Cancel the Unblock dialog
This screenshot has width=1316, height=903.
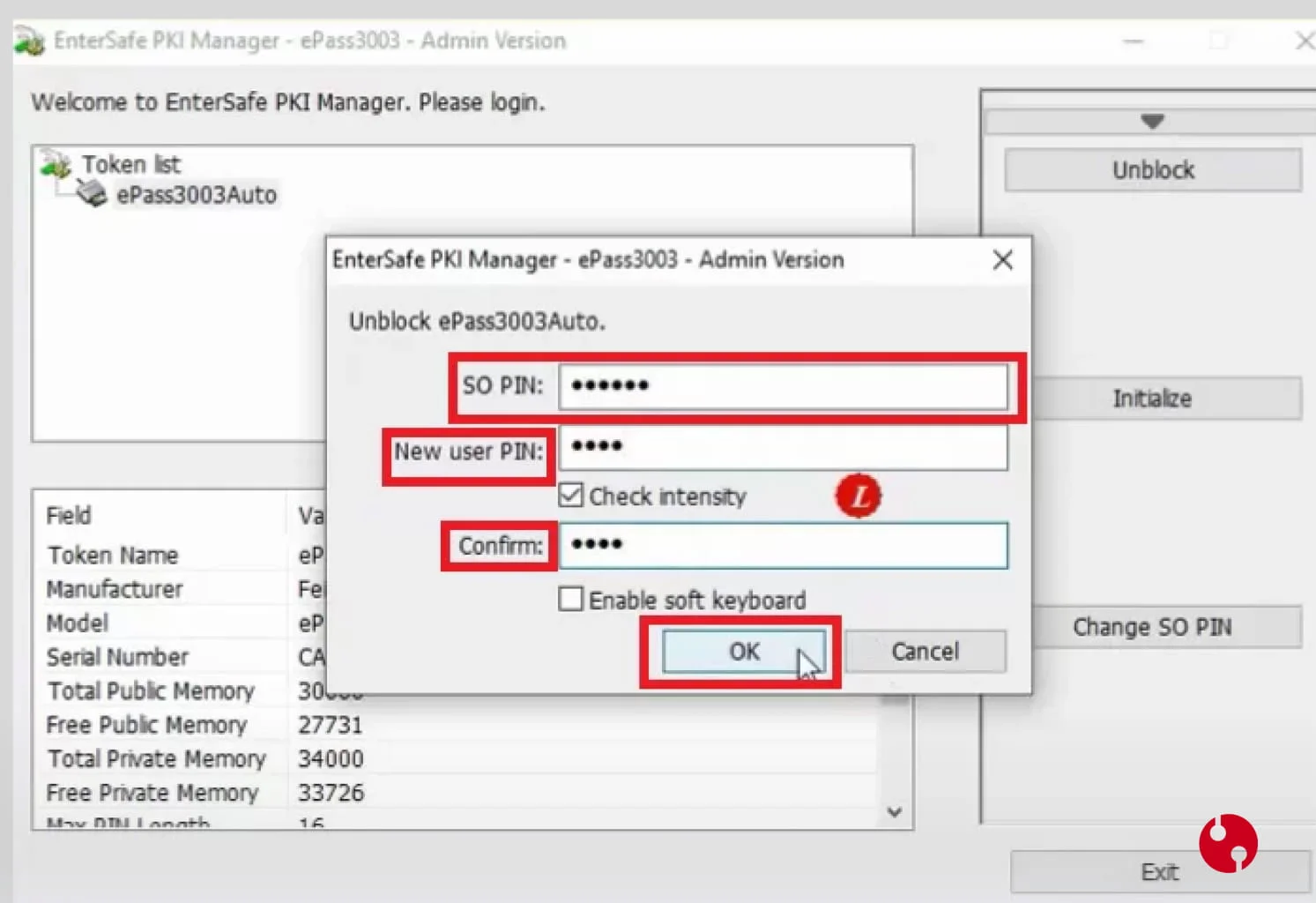pos(925,652)
